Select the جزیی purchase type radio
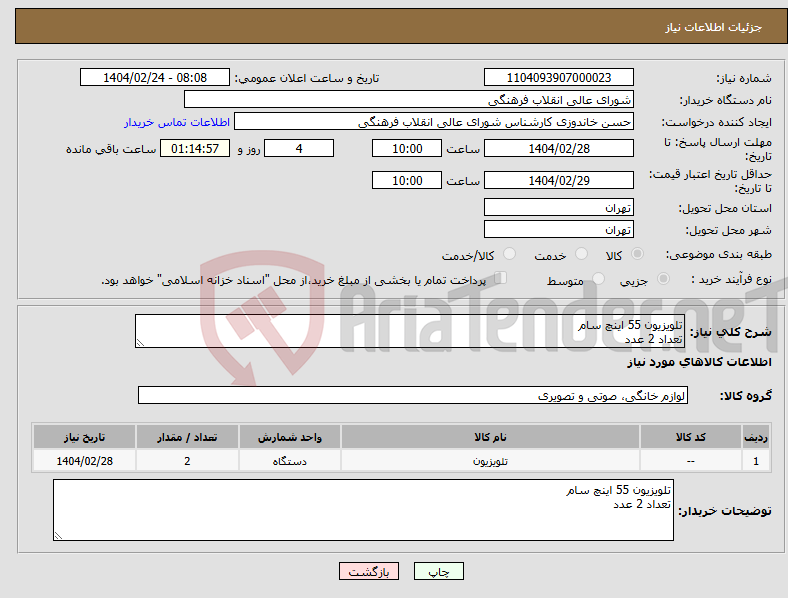This screenshot has width=788, height=598. pyautogui.click(x=663, y=279)
